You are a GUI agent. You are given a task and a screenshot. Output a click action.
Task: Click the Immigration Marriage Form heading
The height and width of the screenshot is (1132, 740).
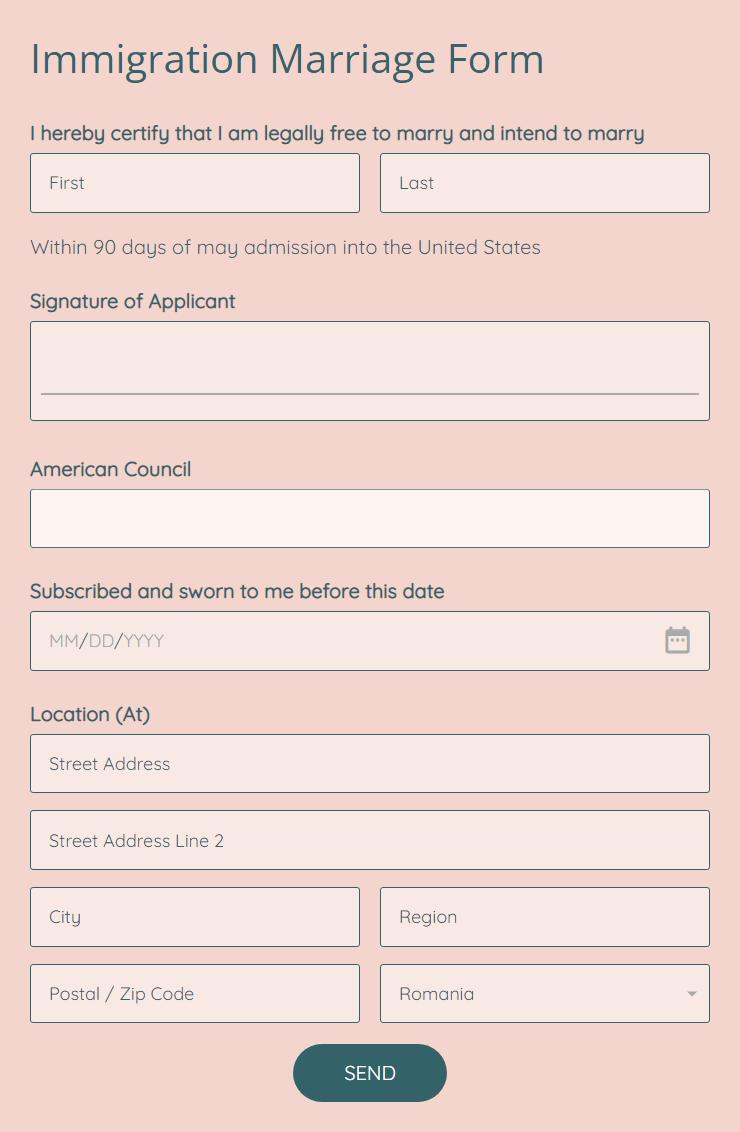[287, 59]
